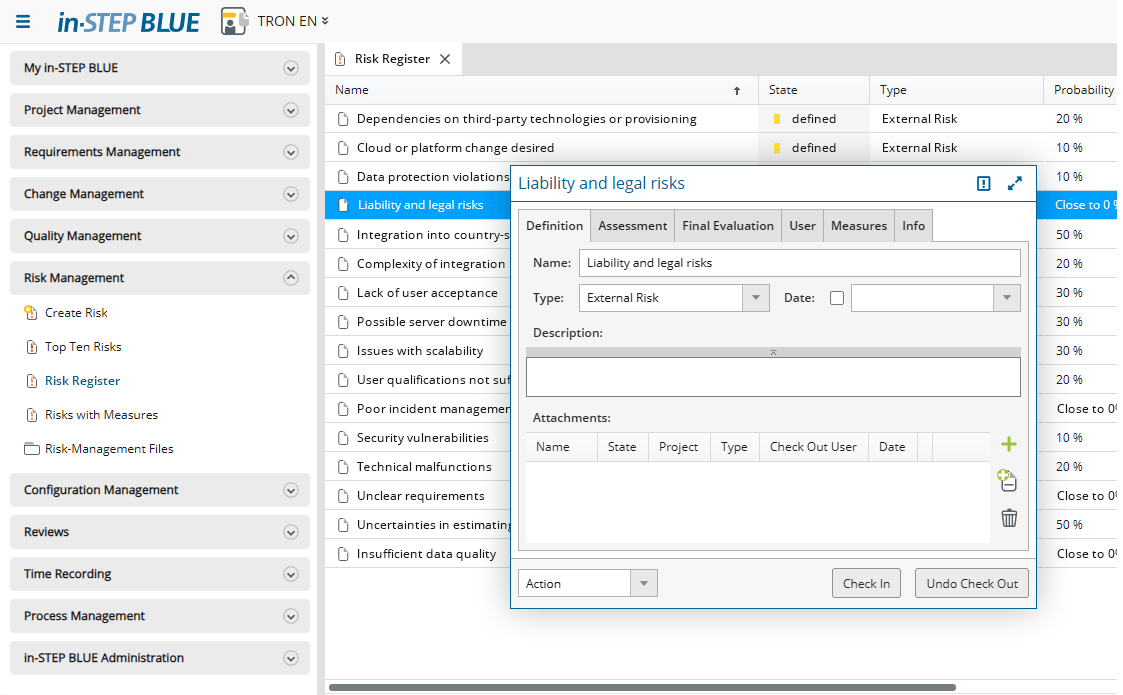Switch to the Assessment tab
The width and height of the screenshot is (1123, 695).
[x=632, y=226]
